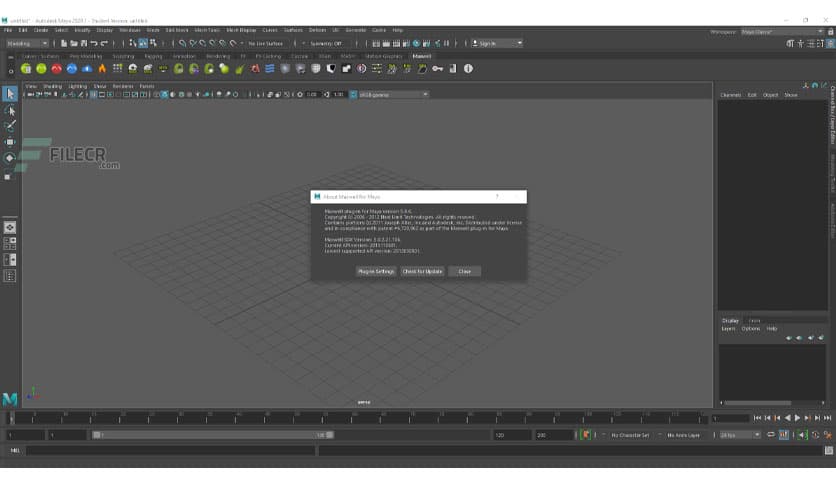This screenshot has width=836, height=484.
Task: Toggle the auto keyframe button
Action: pos(815,435)
